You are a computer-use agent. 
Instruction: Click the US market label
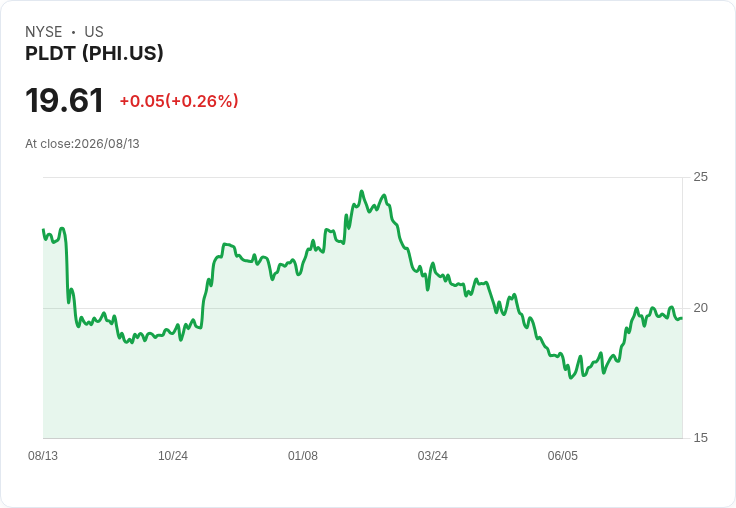tap(94, 32)
